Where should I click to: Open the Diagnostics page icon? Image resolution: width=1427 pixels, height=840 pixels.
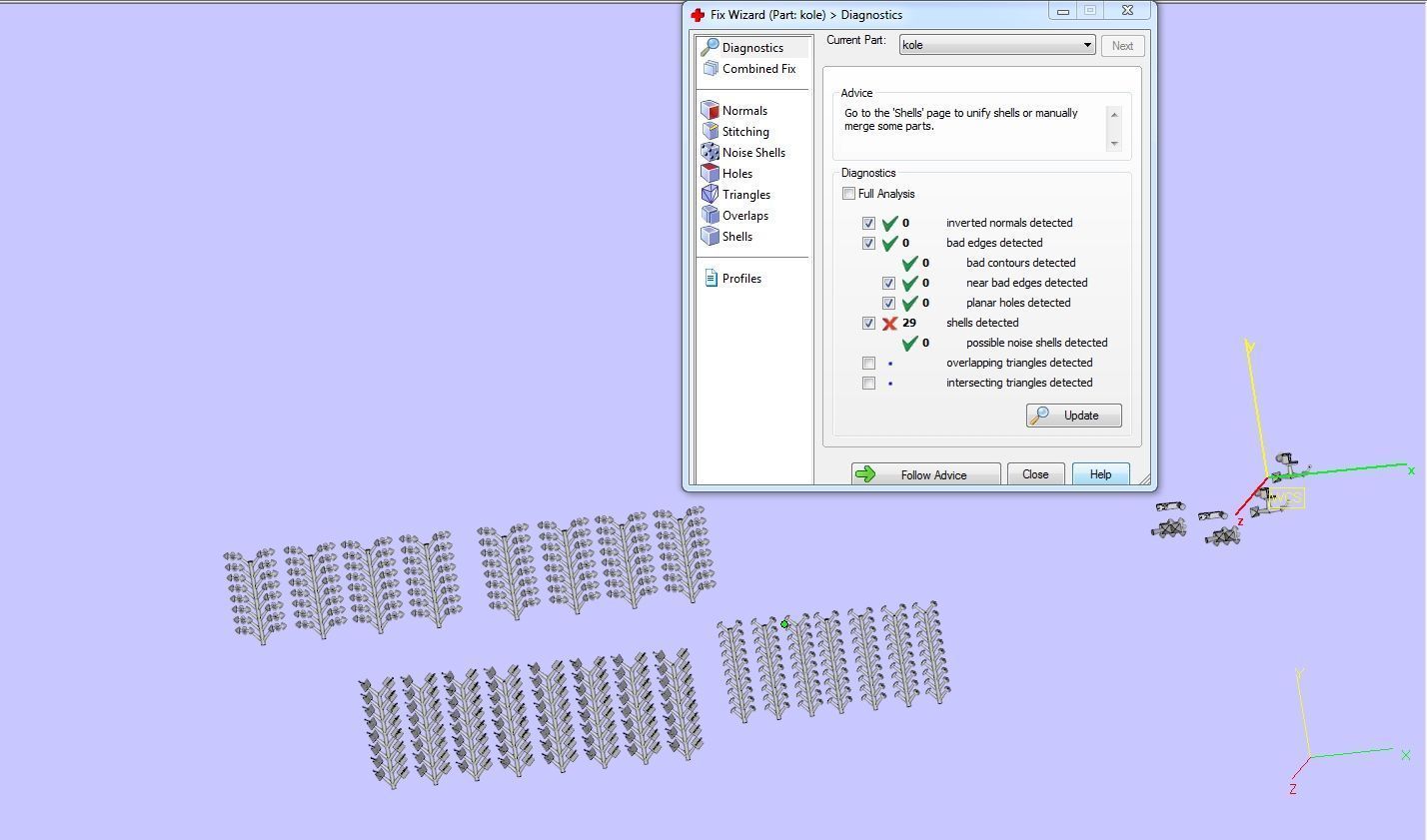[x=710, y=47]
